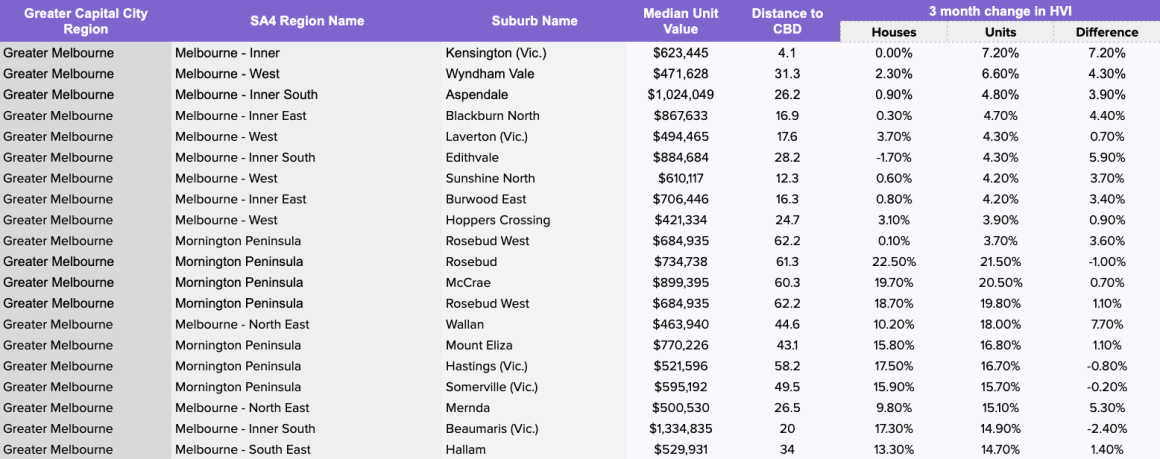Click the Units sub-column header
Viewport: 1160px width, 459px height.
click(1000, 32)
